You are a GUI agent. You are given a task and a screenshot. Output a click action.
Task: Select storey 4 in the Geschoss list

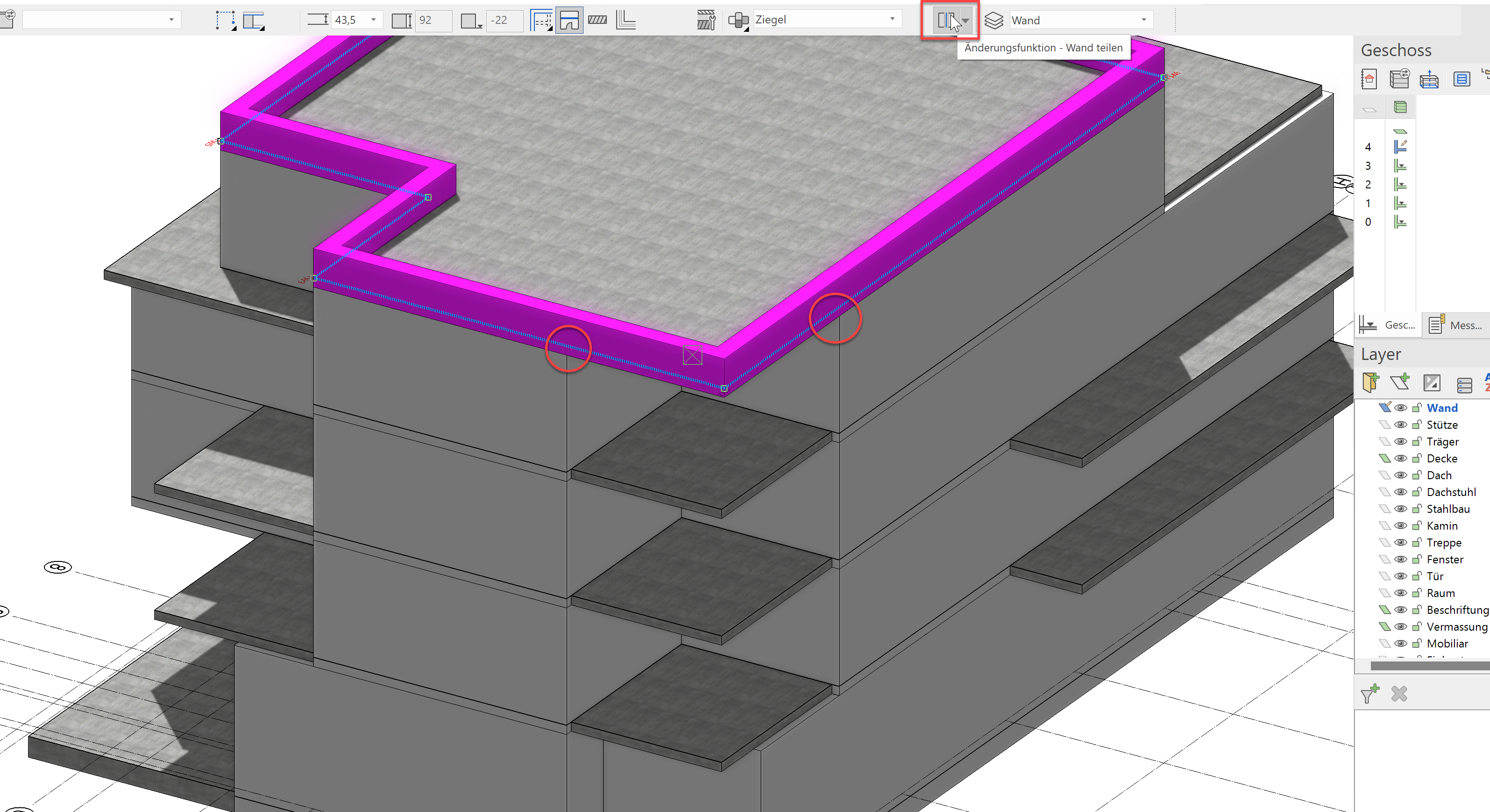[x=1368, y=147]
